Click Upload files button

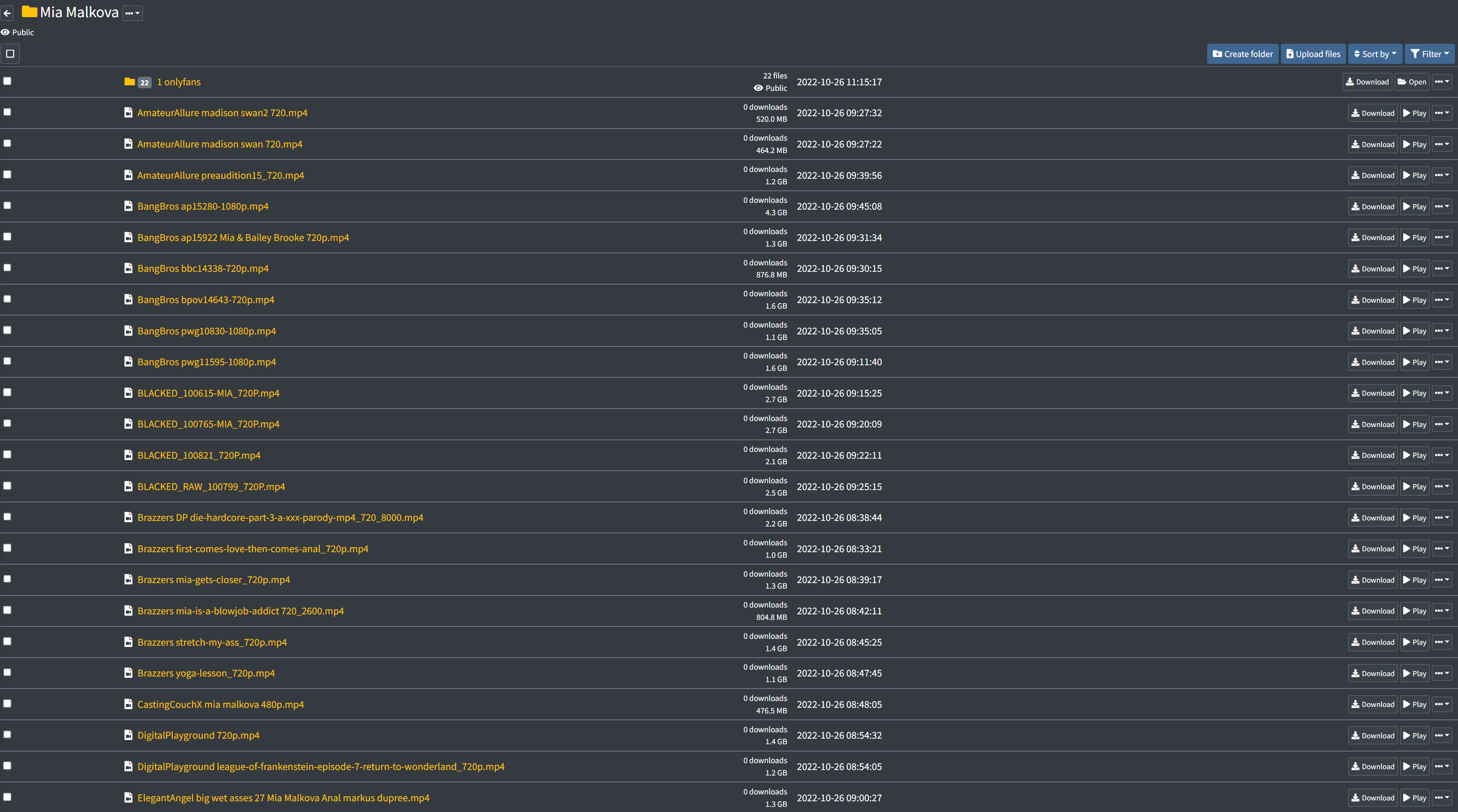point(1313,54)
